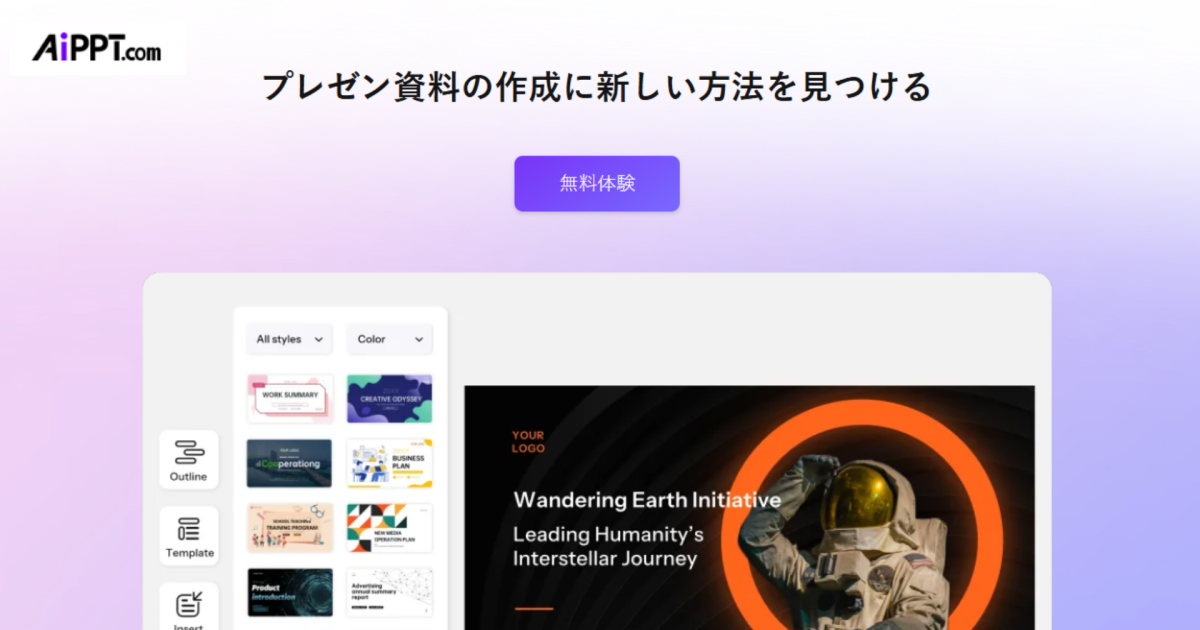This screenshot has height=630, width=1200.
Task: Pick the Training Program template
Action: [290, 528]
